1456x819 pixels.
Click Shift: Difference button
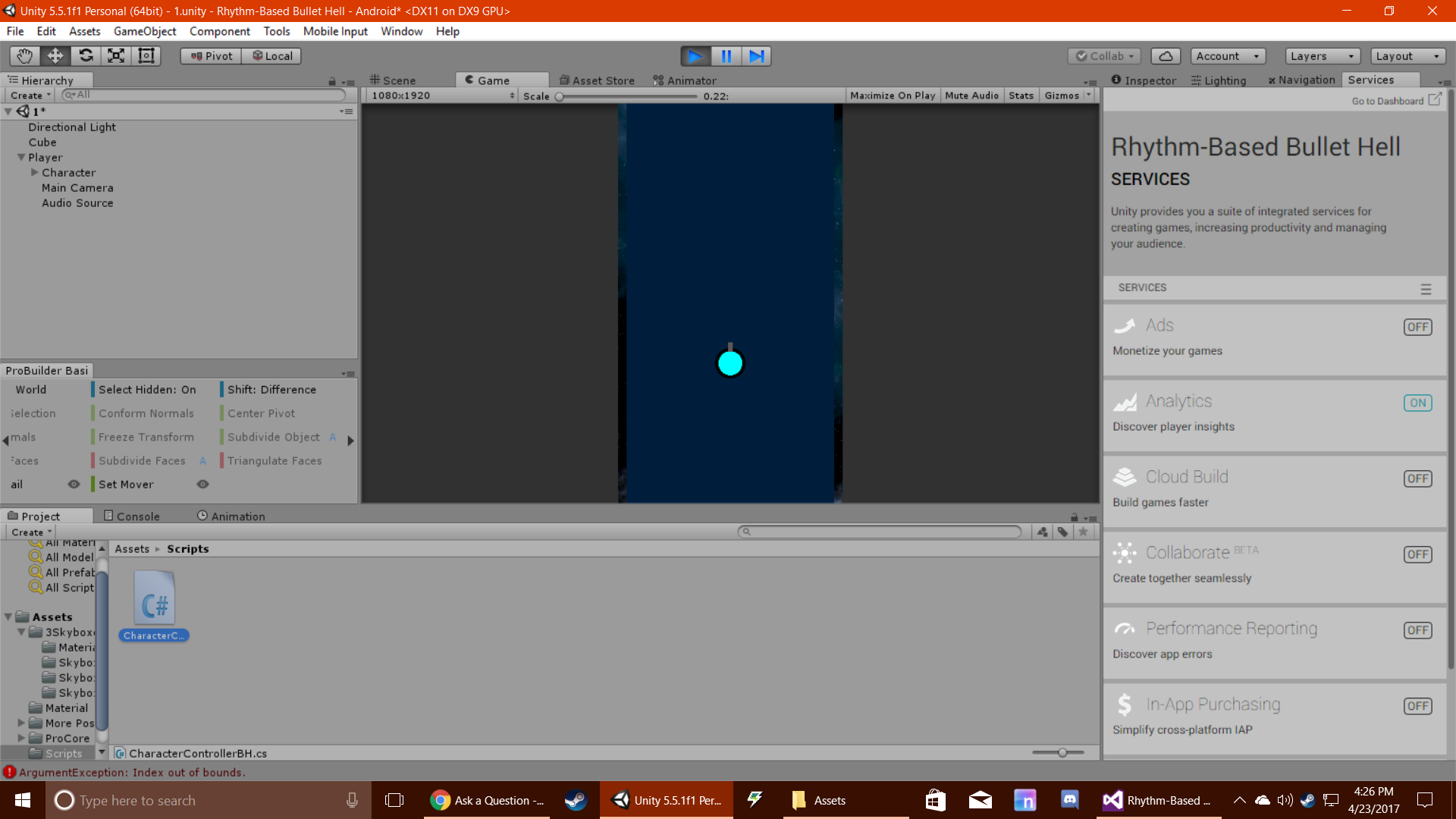(271, 390)
